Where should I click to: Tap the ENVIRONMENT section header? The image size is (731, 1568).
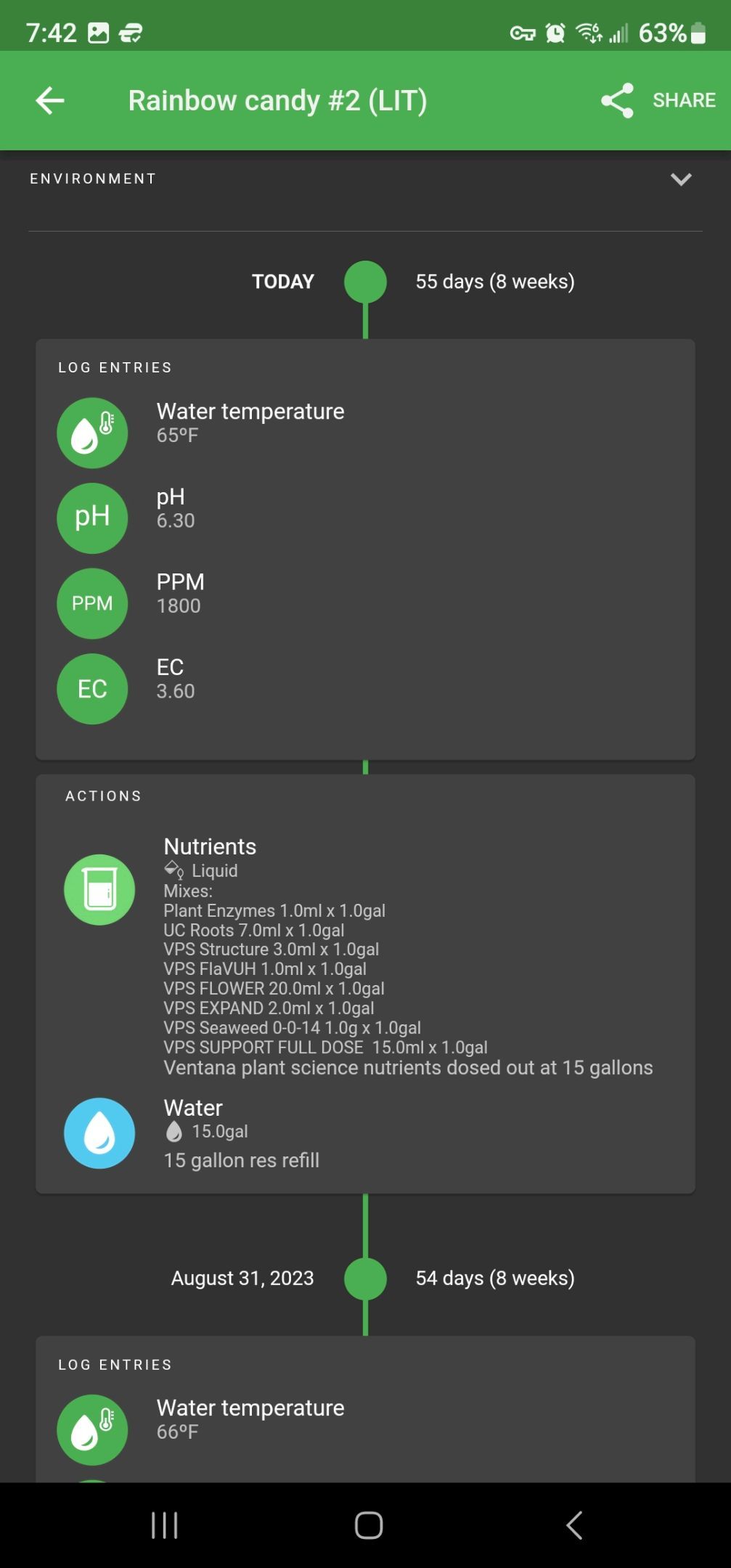coord(93,179)
